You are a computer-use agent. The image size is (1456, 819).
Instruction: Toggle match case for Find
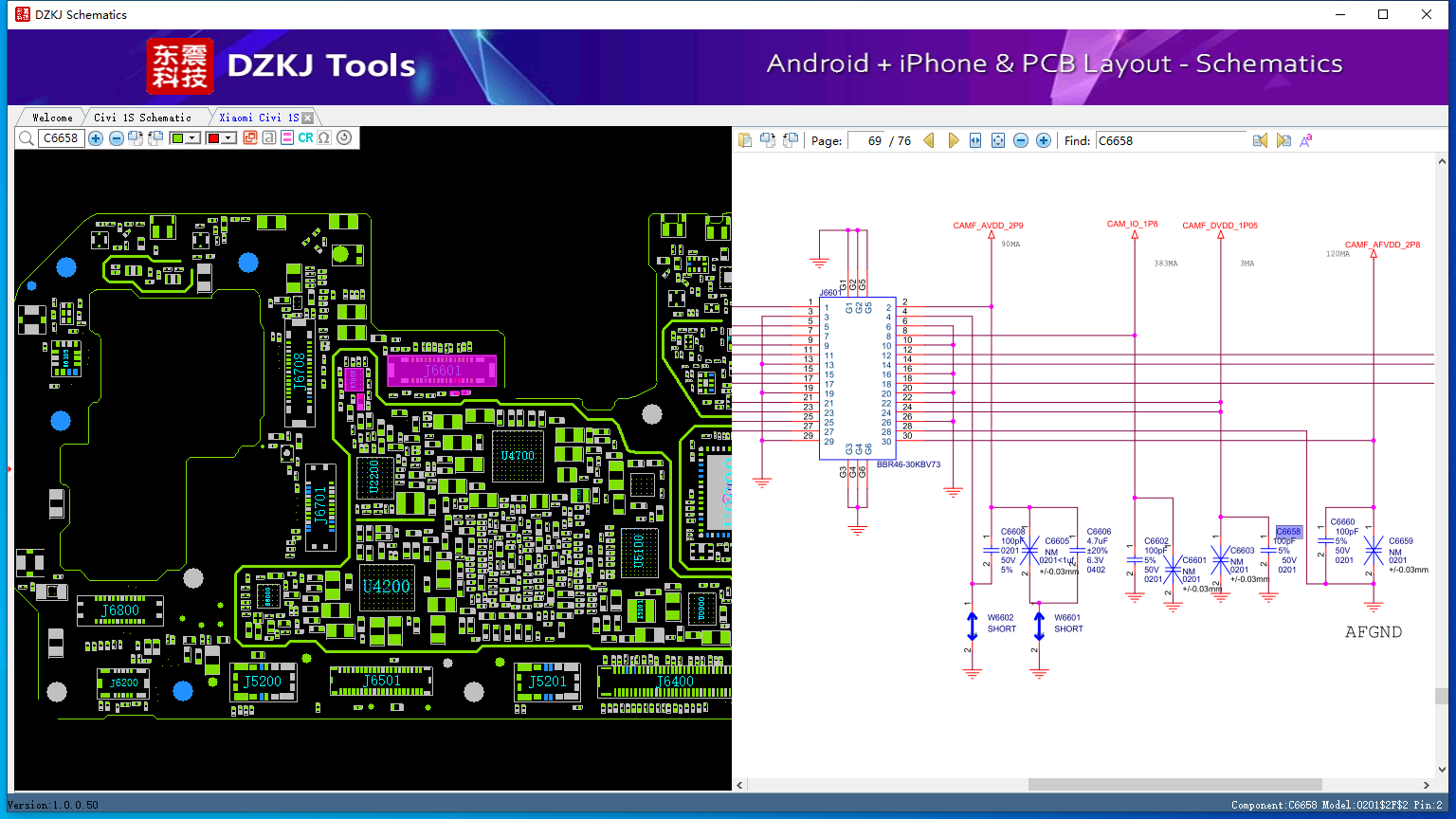[1306, 140]
